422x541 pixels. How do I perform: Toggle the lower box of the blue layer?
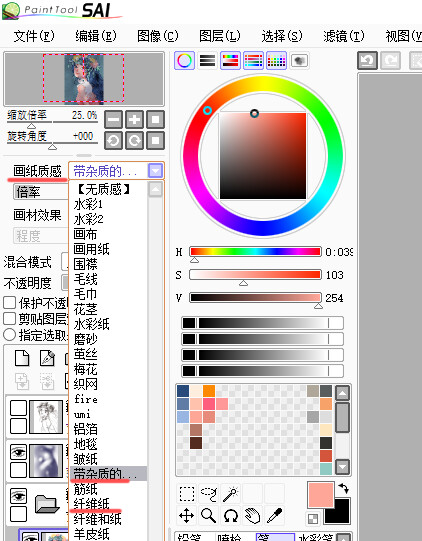pos(18,470)
